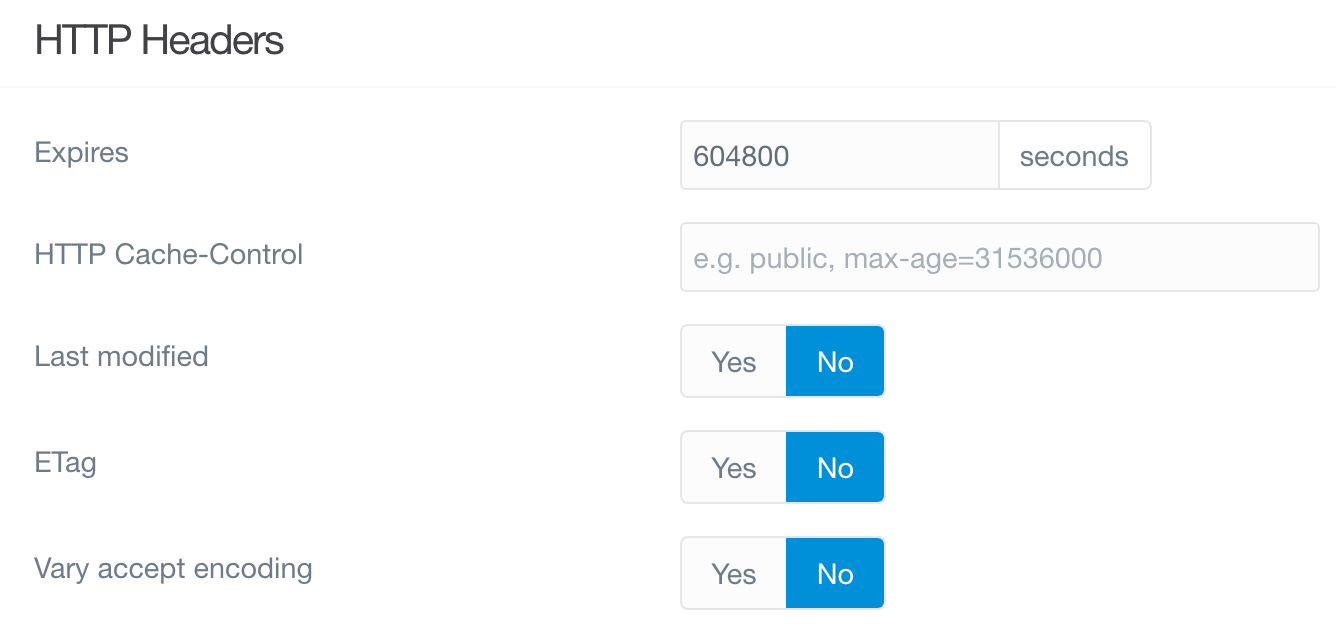This screenshot has height=634, width=1336.
Task: Click the HTTP Cache-Control label
Action: (168, 255)
